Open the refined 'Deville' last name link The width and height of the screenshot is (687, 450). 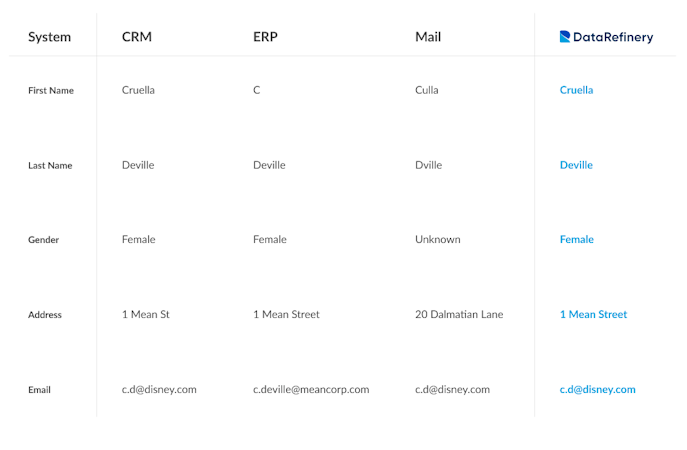click(576, 165)
